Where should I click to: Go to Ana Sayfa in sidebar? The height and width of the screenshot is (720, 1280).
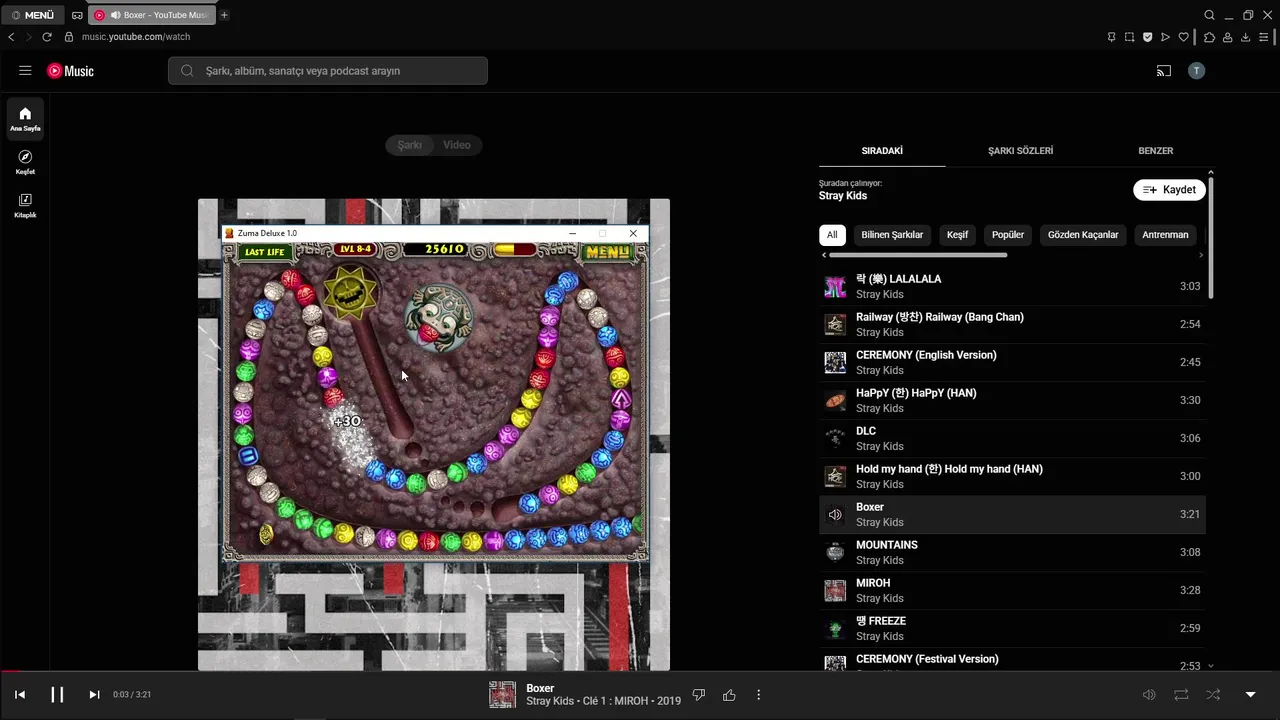pos(25,118)
